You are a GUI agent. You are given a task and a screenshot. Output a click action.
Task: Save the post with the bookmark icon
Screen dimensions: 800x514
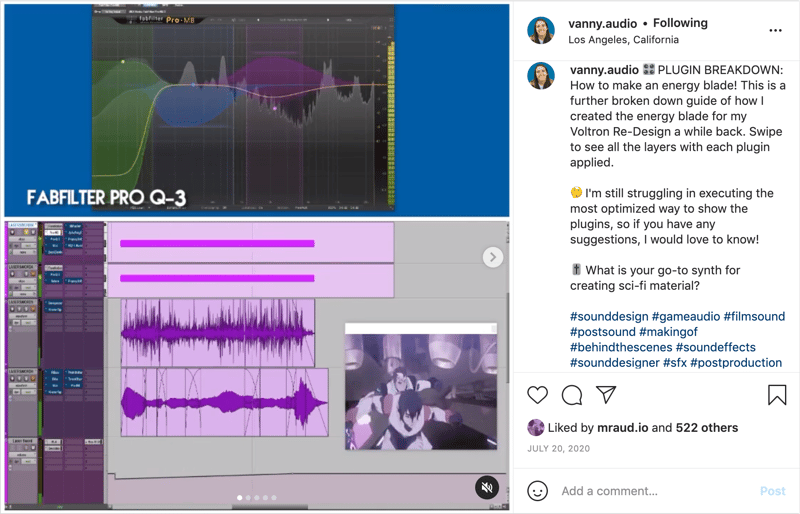point(777,395)
